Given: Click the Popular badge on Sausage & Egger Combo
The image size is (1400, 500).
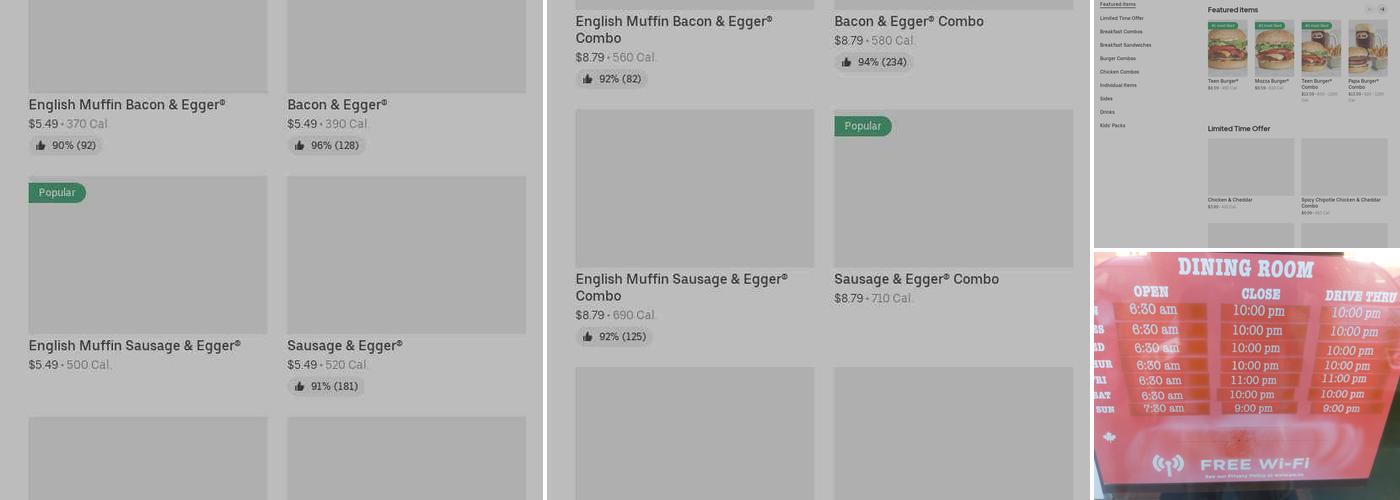Looking at the screenshot, I should tap(862, 127).
